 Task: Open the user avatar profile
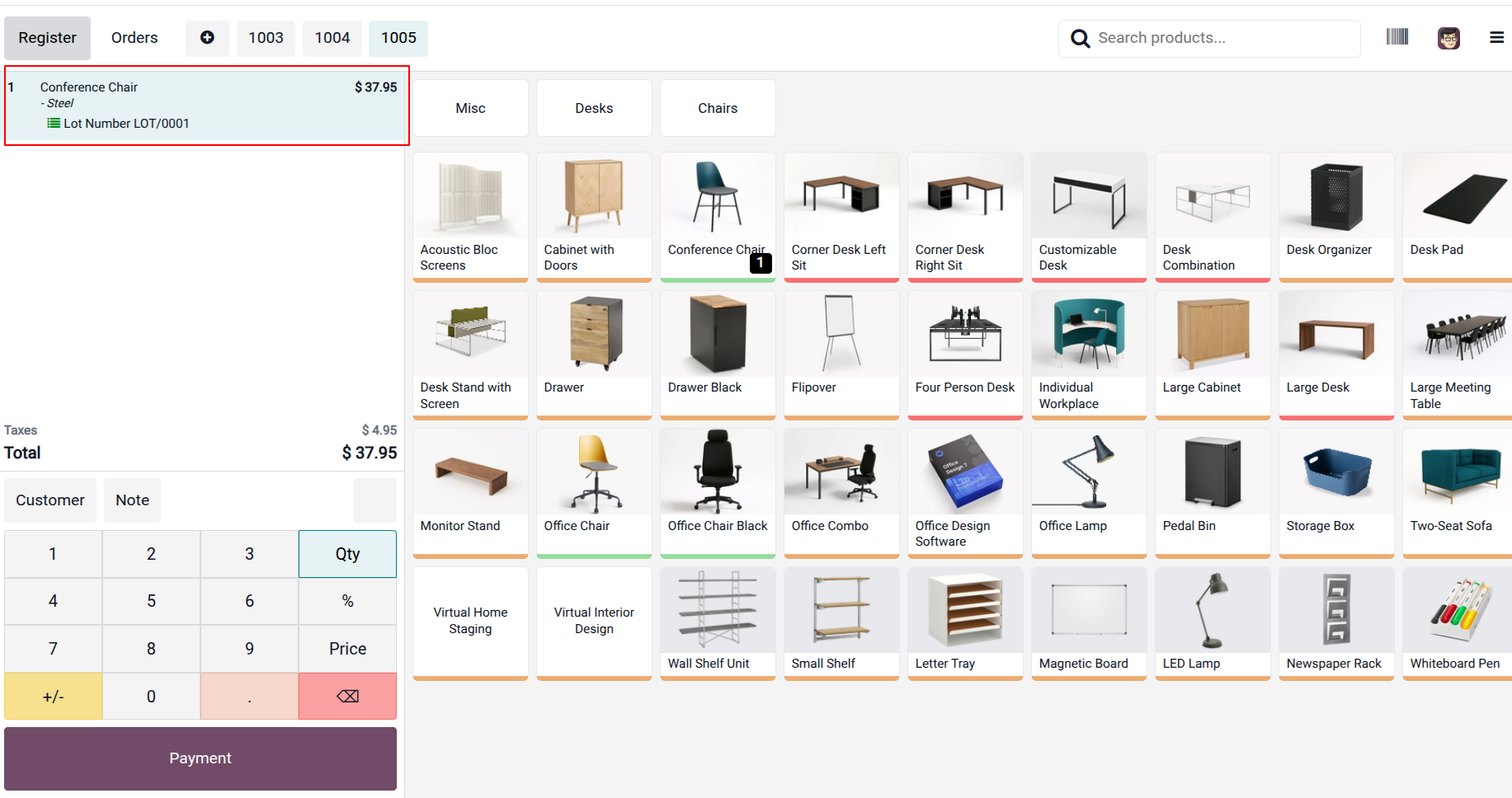1448,38
